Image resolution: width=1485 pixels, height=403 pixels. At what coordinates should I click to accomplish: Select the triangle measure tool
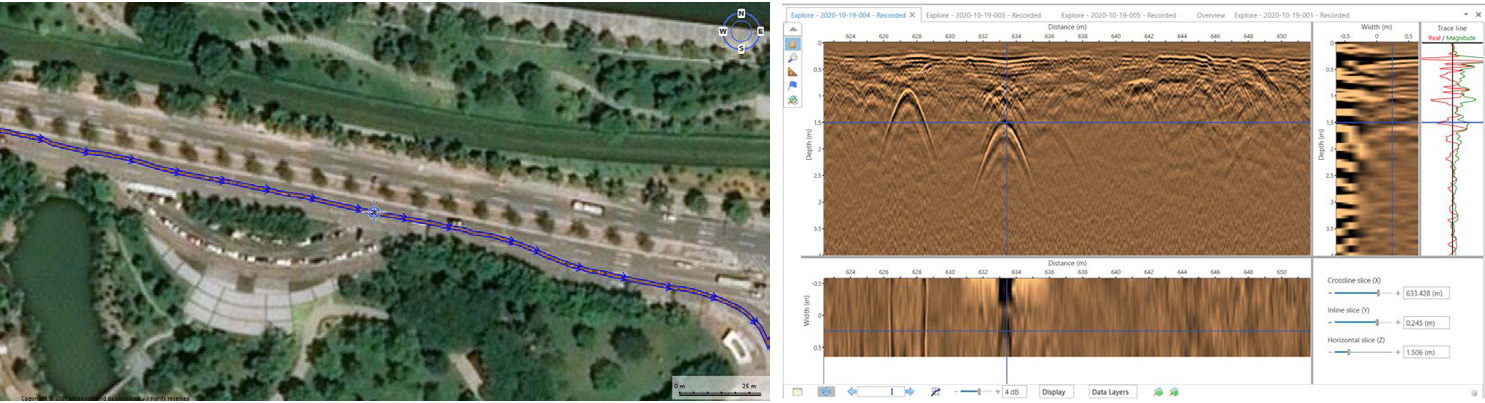794,72
